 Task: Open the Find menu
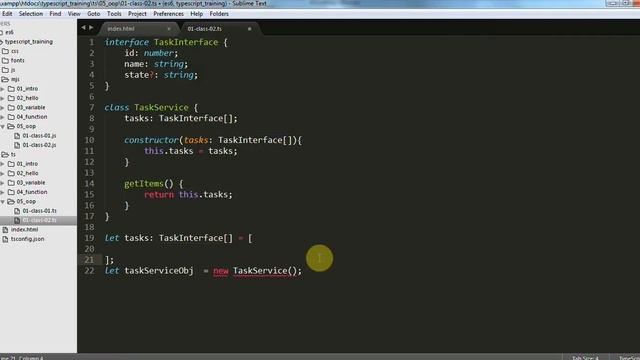pyautogui.click(x=55, y=14)
